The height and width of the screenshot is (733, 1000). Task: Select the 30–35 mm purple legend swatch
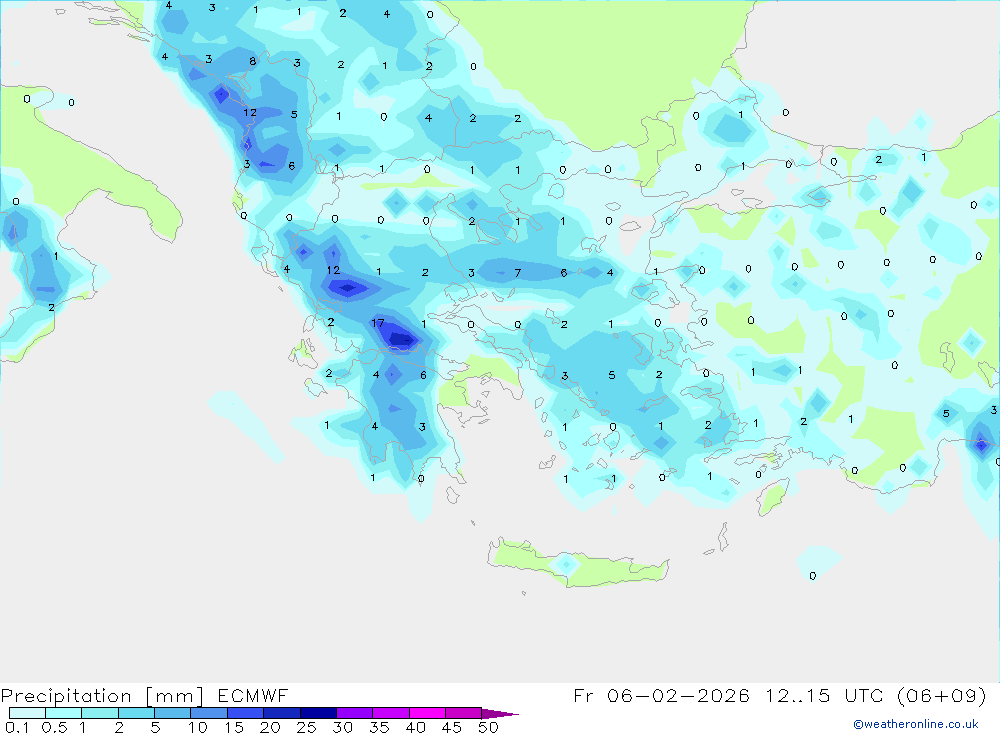(355, 713)
